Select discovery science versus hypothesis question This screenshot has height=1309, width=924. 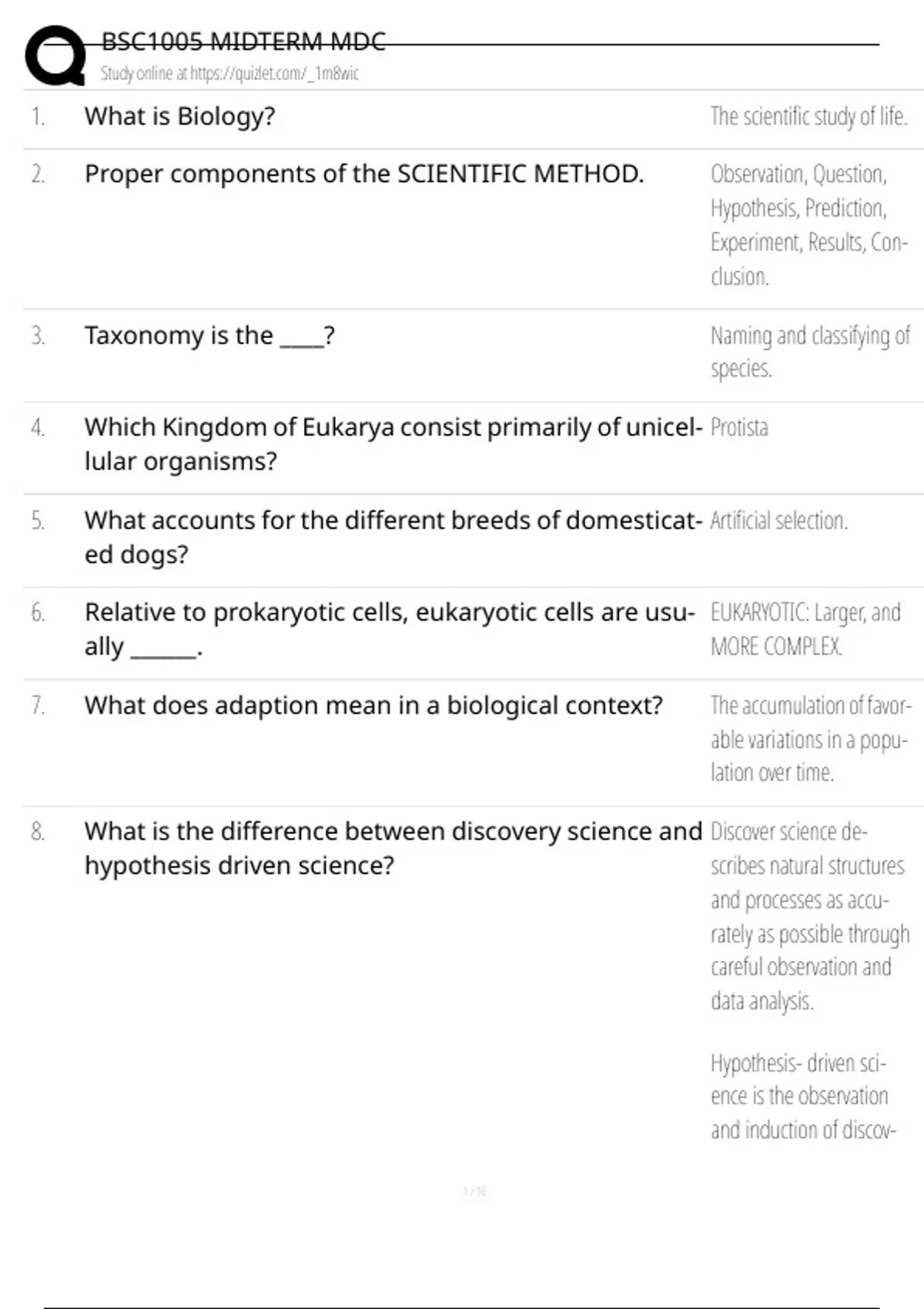tap(393, 848)
